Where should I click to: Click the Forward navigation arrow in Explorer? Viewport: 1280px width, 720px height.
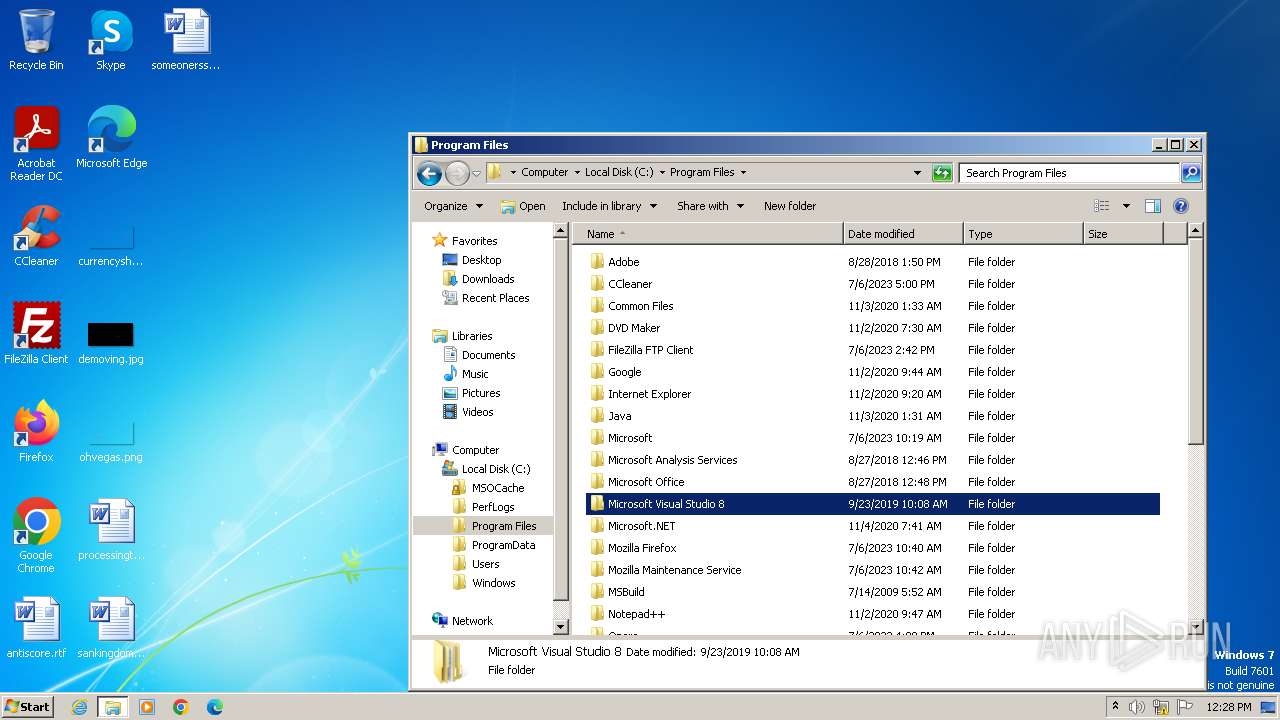click(457, 173)
